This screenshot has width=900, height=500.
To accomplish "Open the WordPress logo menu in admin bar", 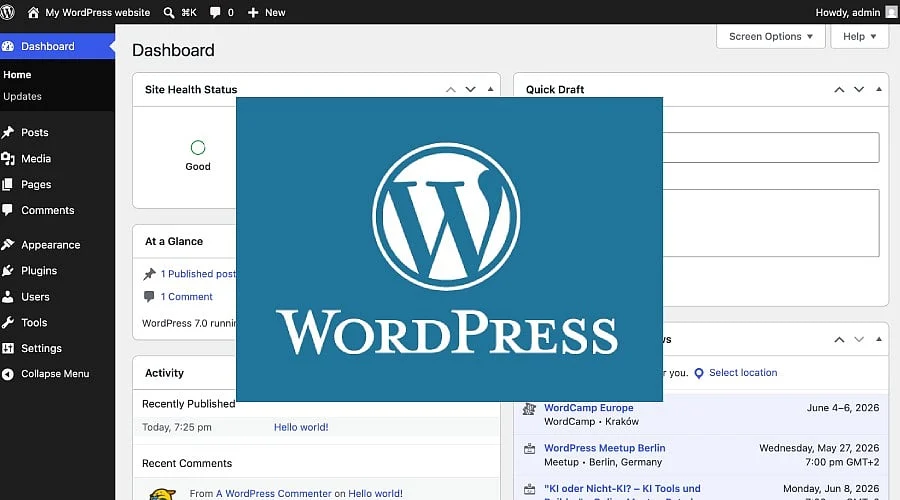I will pos(7,12).
